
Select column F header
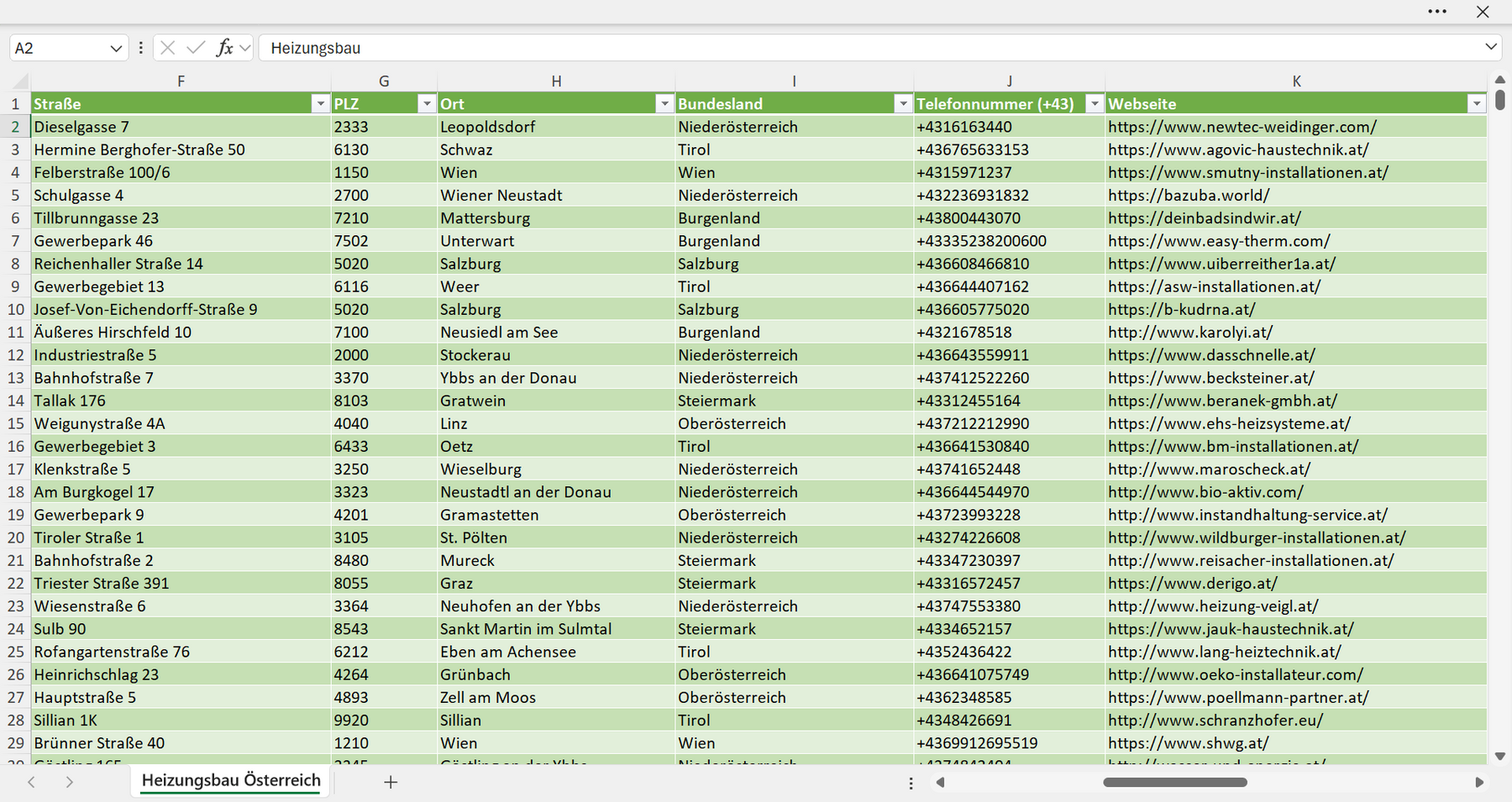(x=181, y=81)
